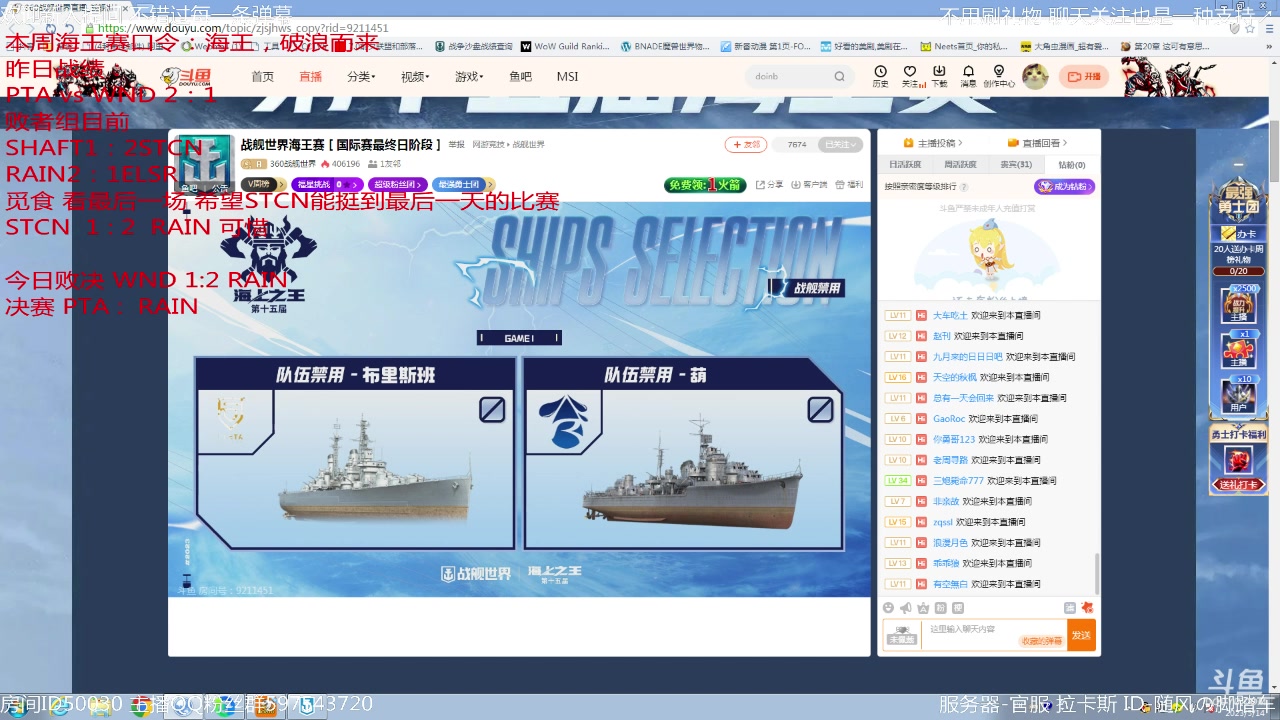
Task: Switch to the 贵宾(31) VIP tab
Action: coord(1016,165)
